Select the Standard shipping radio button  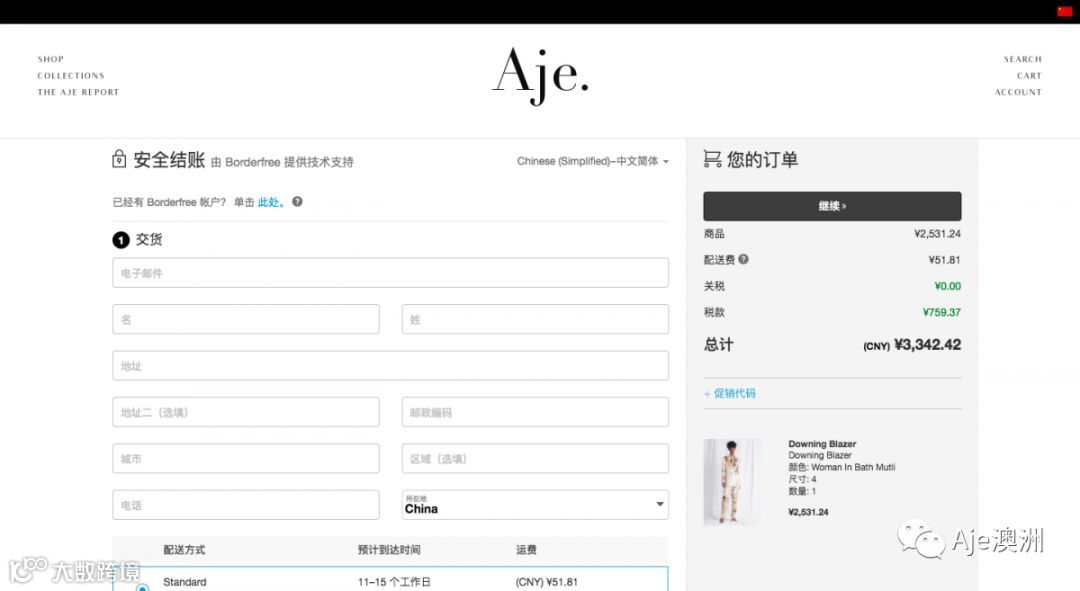coord(142,587)
